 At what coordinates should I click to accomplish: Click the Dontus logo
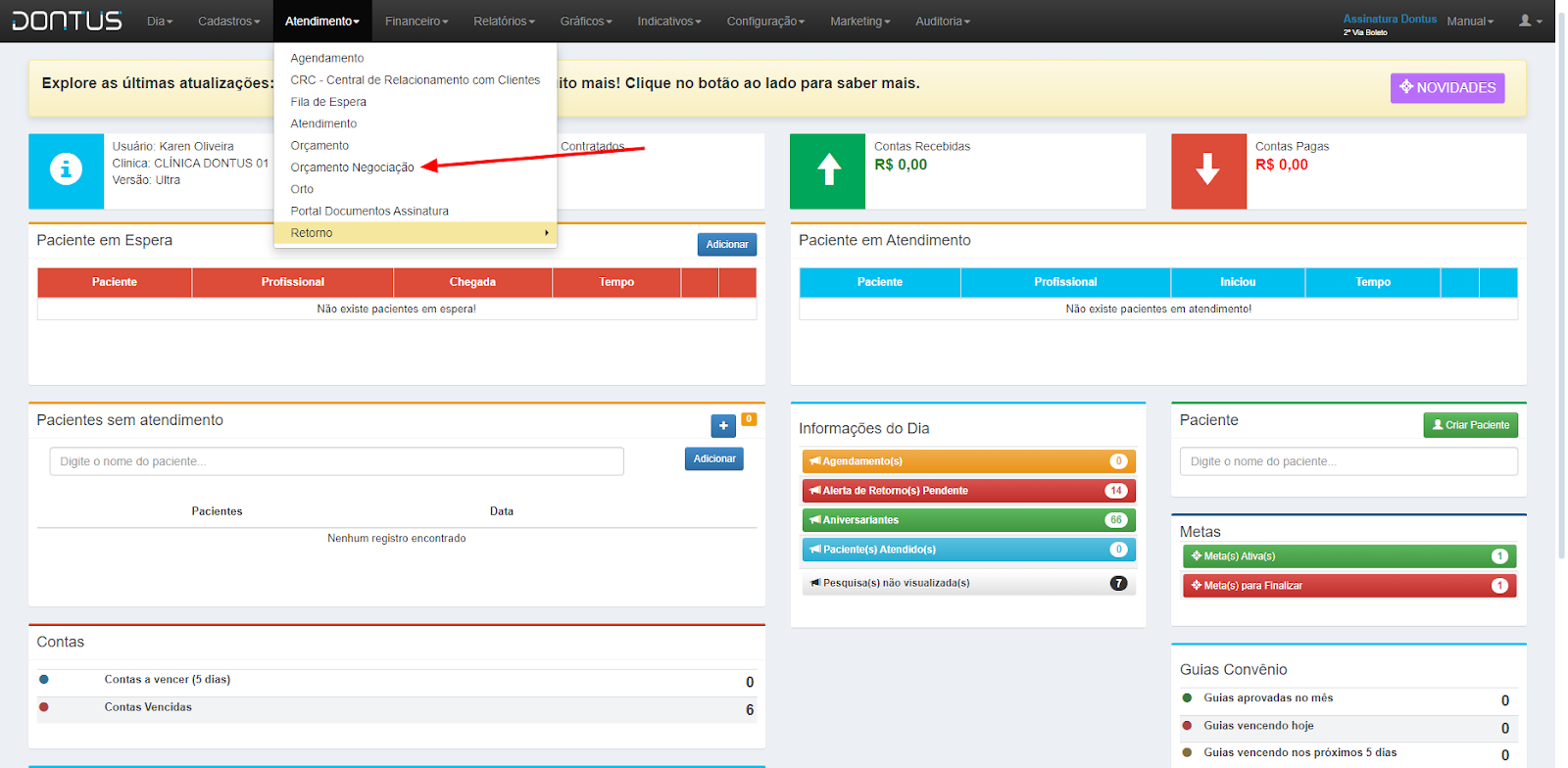click(67, 21)
